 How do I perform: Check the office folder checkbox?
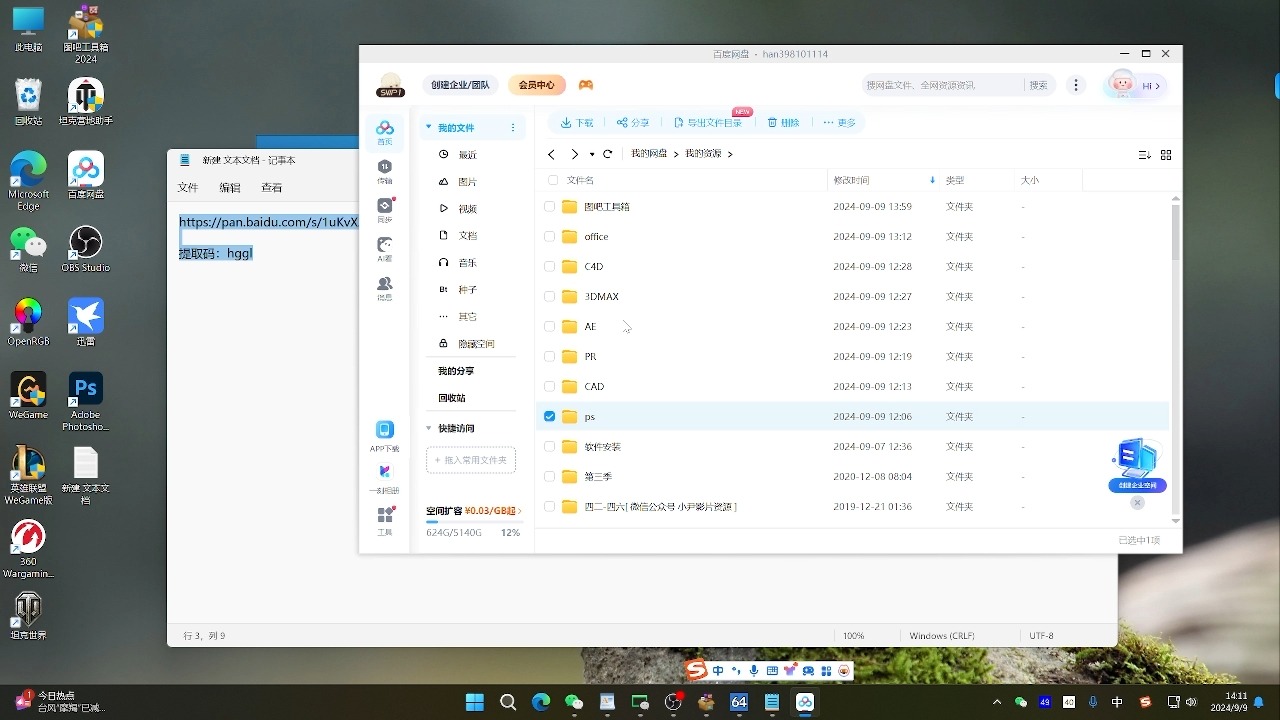[x=549, y=237]
